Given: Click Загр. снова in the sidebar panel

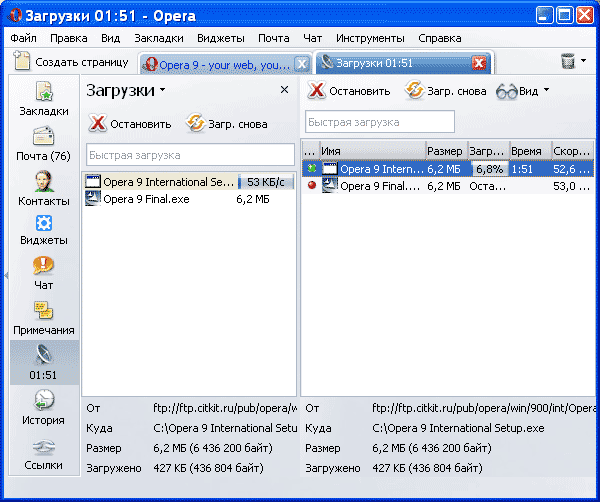Looking at the screenshot, I should click(x=227, y=124).
